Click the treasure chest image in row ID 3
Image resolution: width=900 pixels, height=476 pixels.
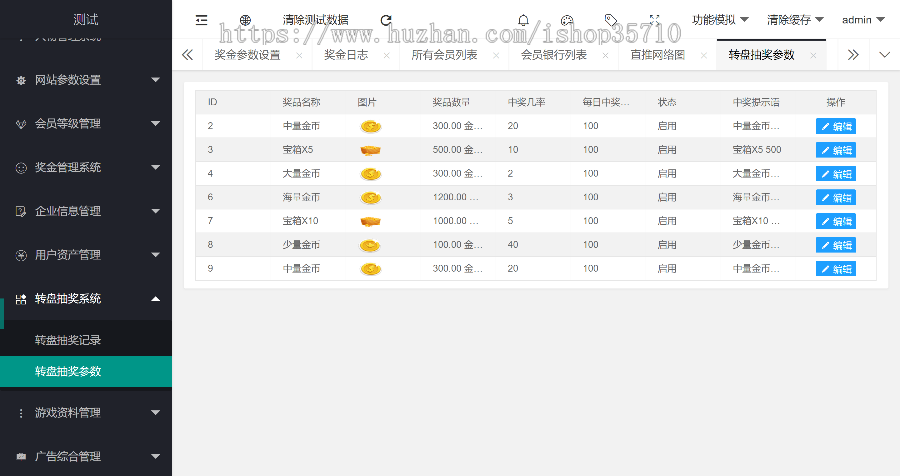point(371,150)
